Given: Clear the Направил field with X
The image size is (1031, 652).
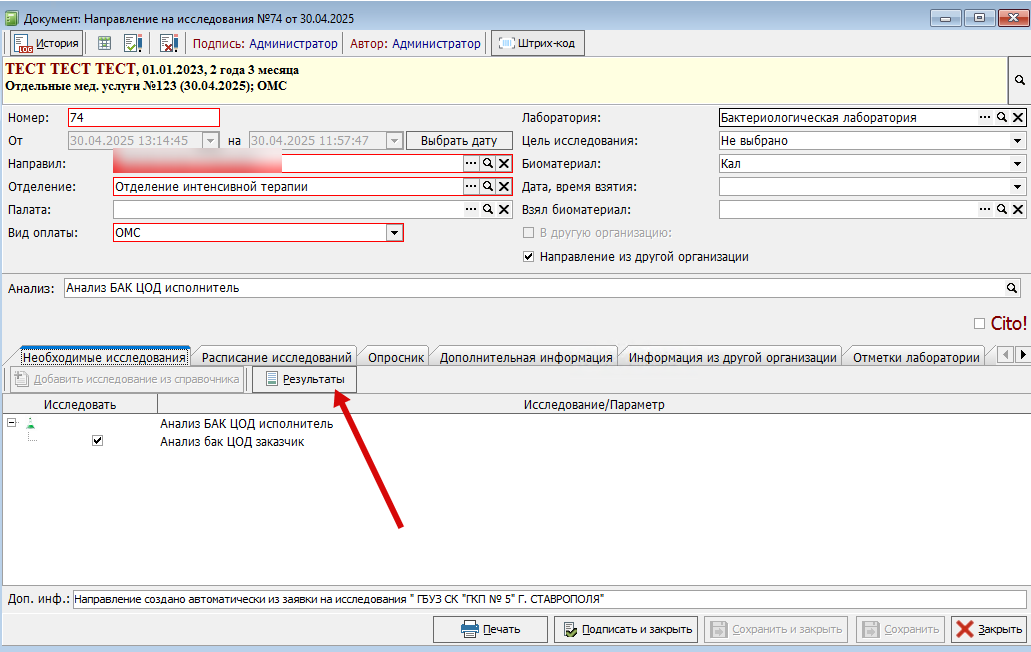Looking at the screenshot, I should point(504,163).
